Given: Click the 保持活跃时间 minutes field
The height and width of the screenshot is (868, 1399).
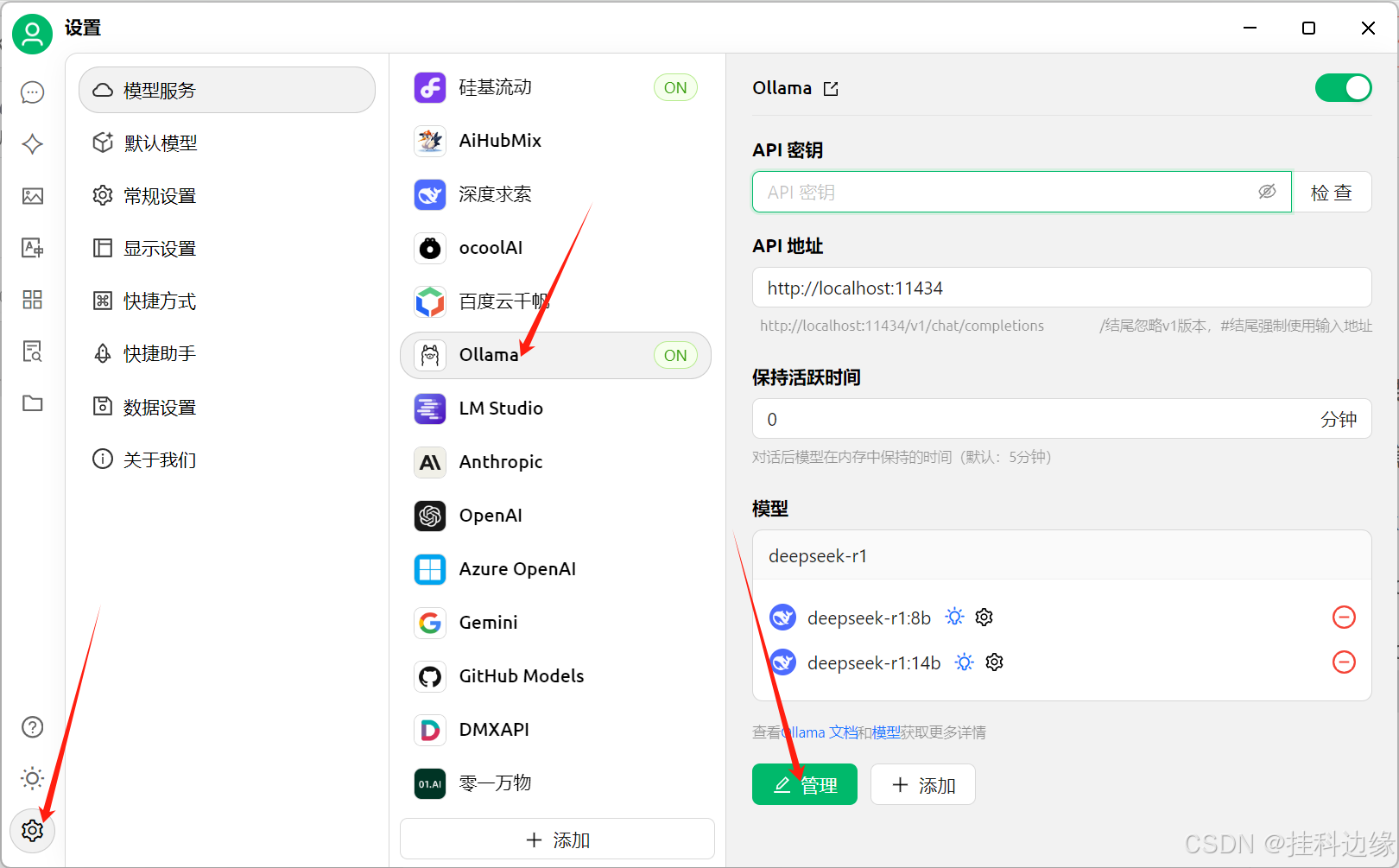Looking at the screenshot, I should click(x=1061, y=419).
